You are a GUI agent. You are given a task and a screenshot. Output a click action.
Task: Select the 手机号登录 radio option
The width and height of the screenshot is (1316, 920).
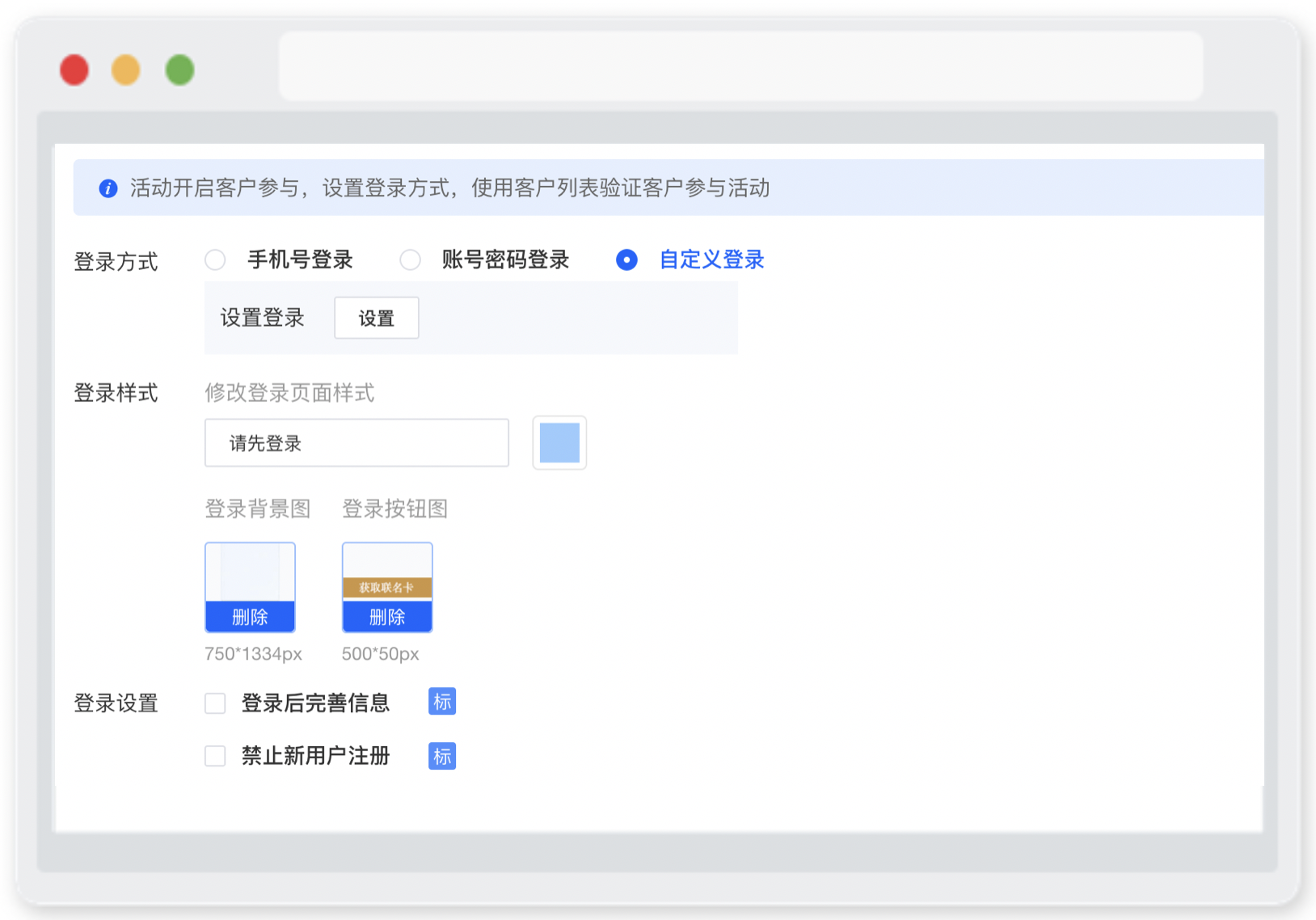(x=215, y=260)
